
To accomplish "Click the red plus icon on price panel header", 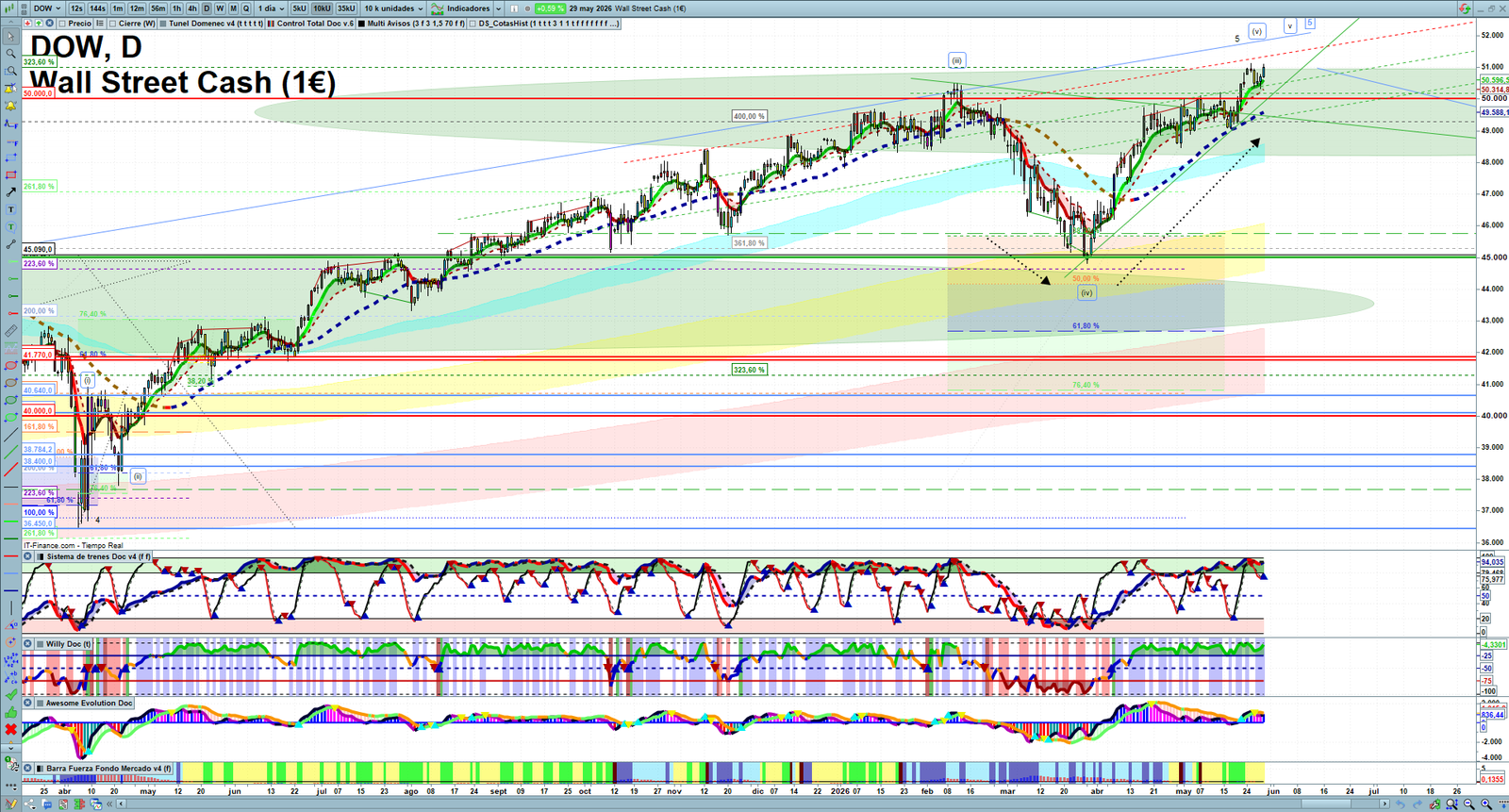I will click(27, 23).
